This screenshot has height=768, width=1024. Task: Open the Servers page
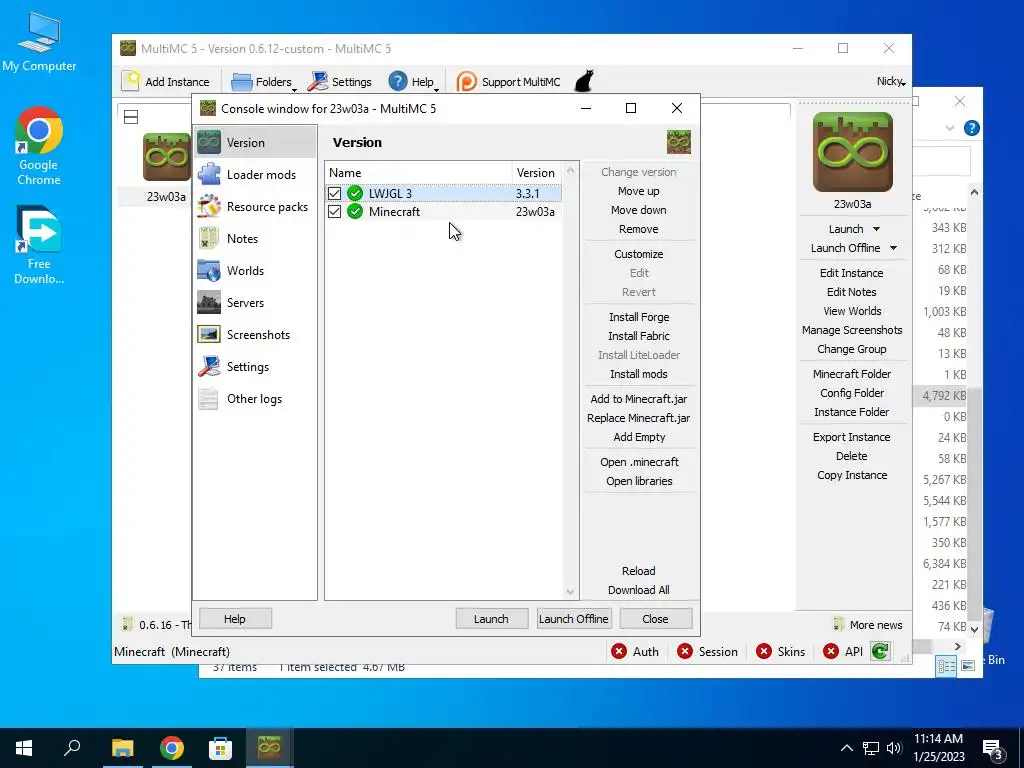coord(255,302)
